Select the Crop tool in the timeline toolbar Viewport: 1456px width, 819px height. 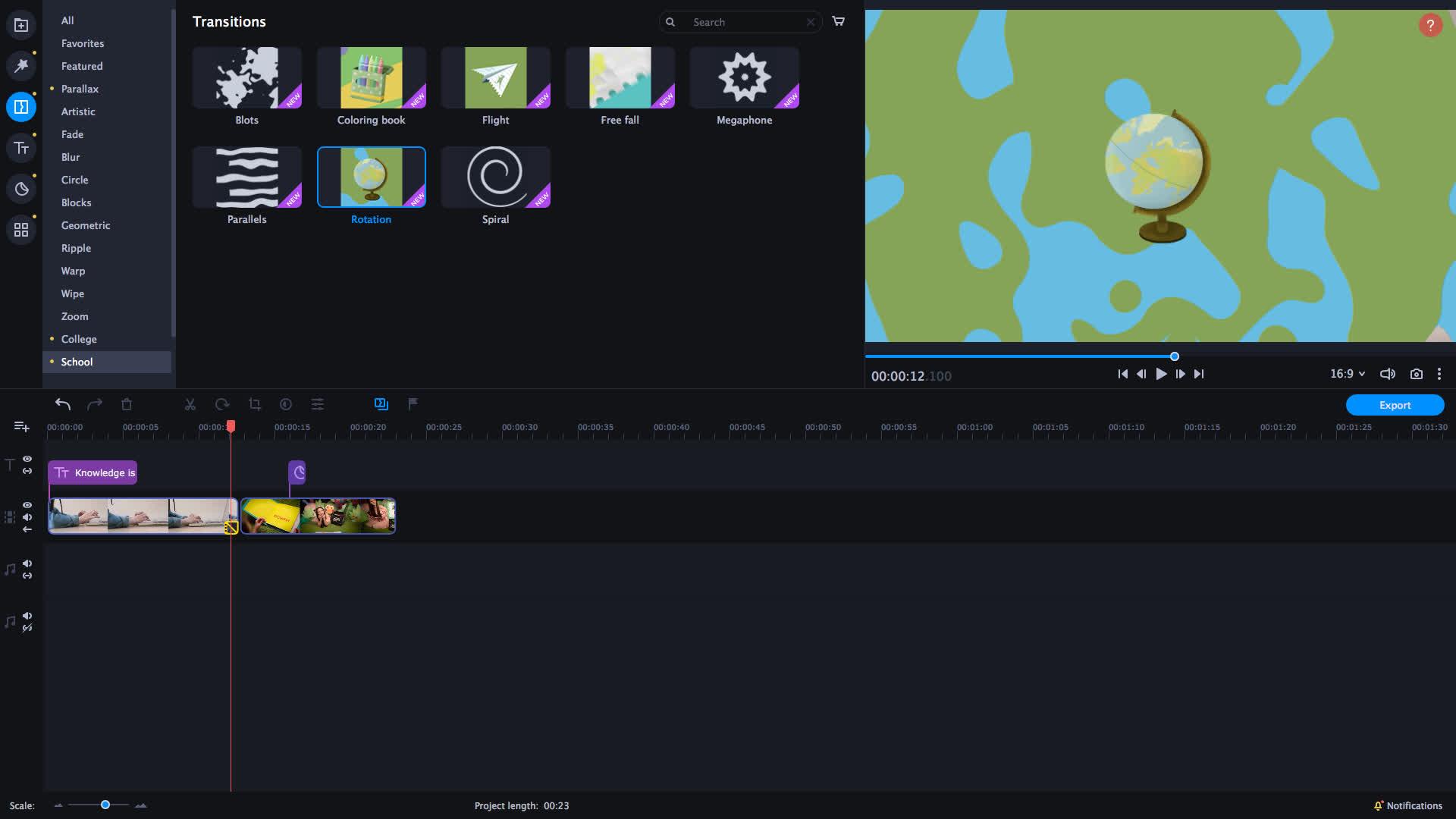pyautogui.click(x=254, y=404)
